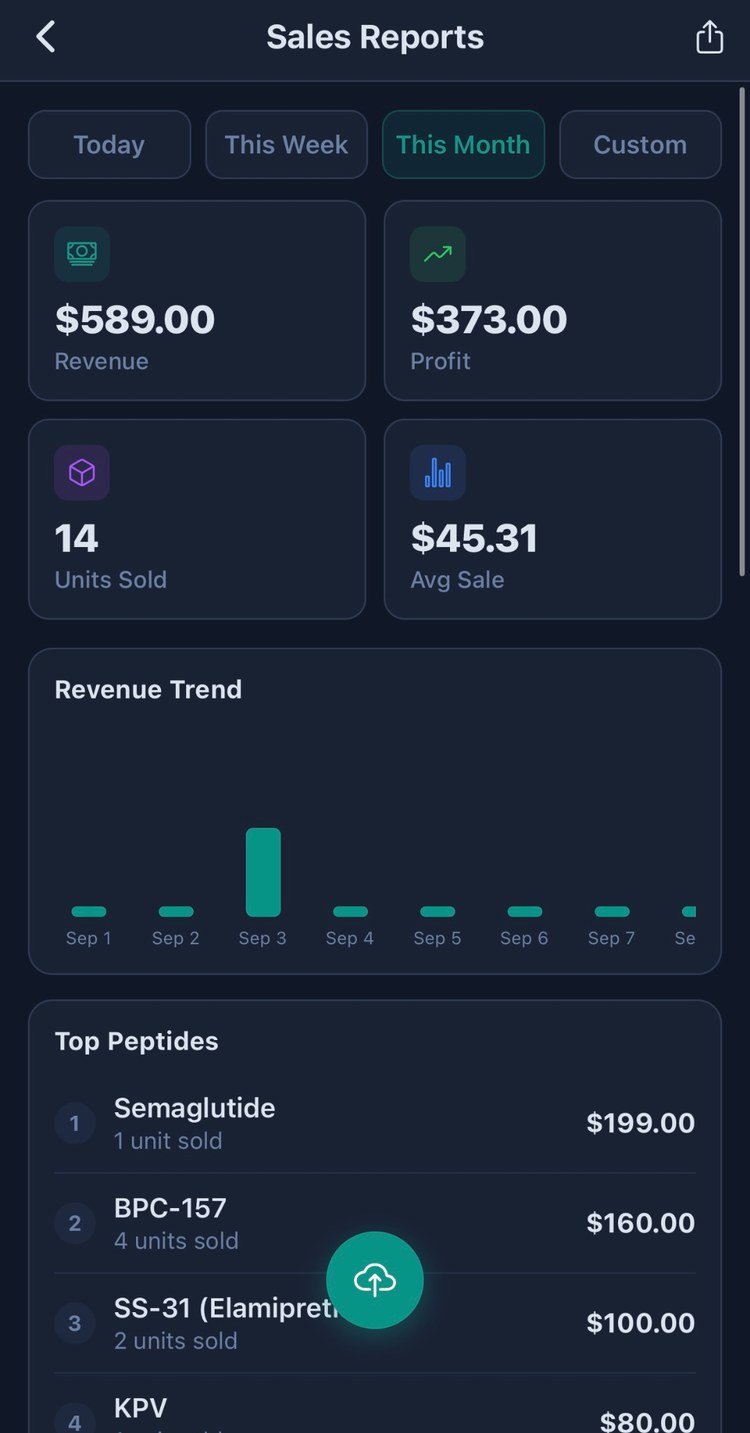Go back using the left chevron
Image resolution: width=750 pixels, height=1433 pixels.
[x=45, y=37]
